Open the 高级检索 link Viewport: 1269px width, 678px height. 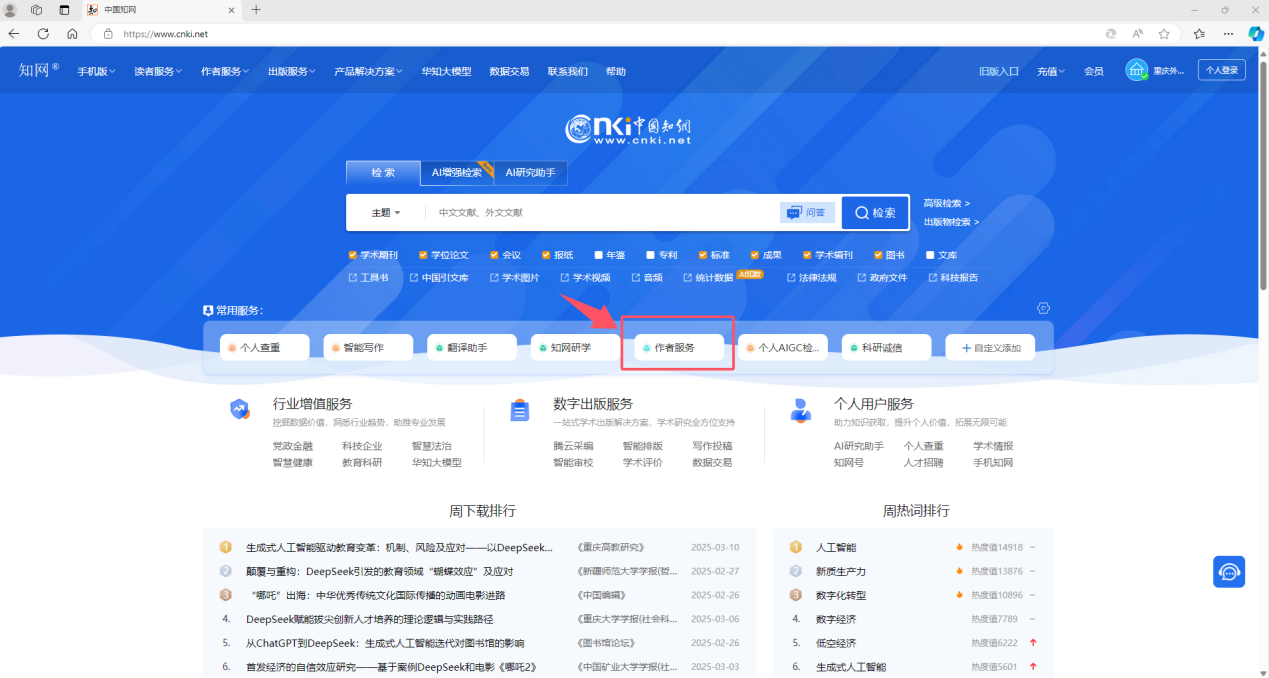[x=946, y=203]
